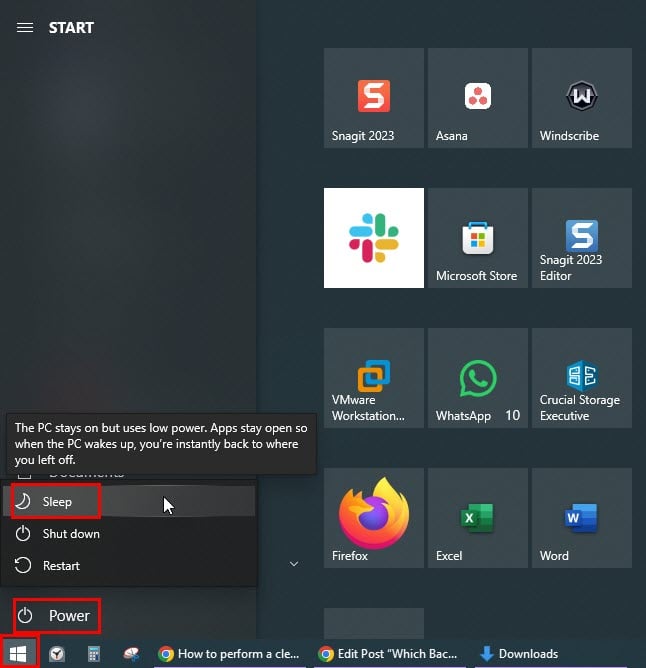This screenshot has width=646, height=668.
Task: Click the Windows Start button
Action: (x=19, y=654)
